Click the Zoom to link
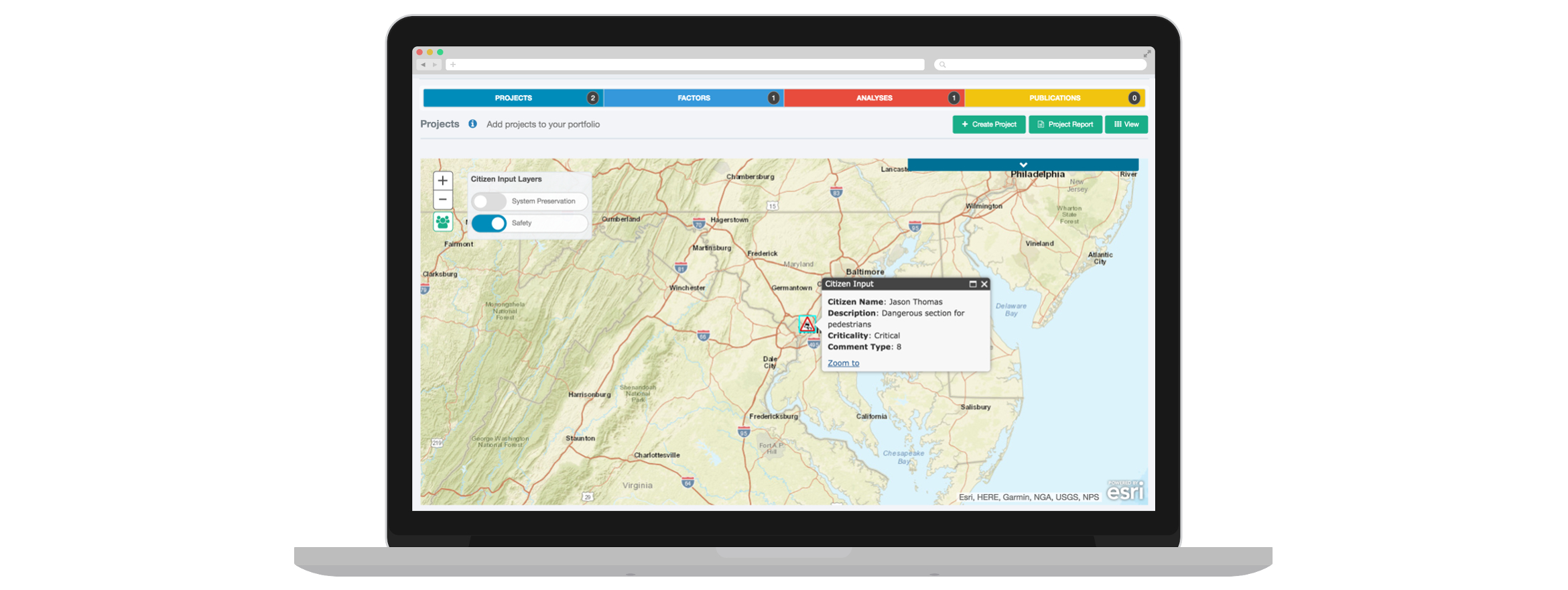 [x=843, y=363]
